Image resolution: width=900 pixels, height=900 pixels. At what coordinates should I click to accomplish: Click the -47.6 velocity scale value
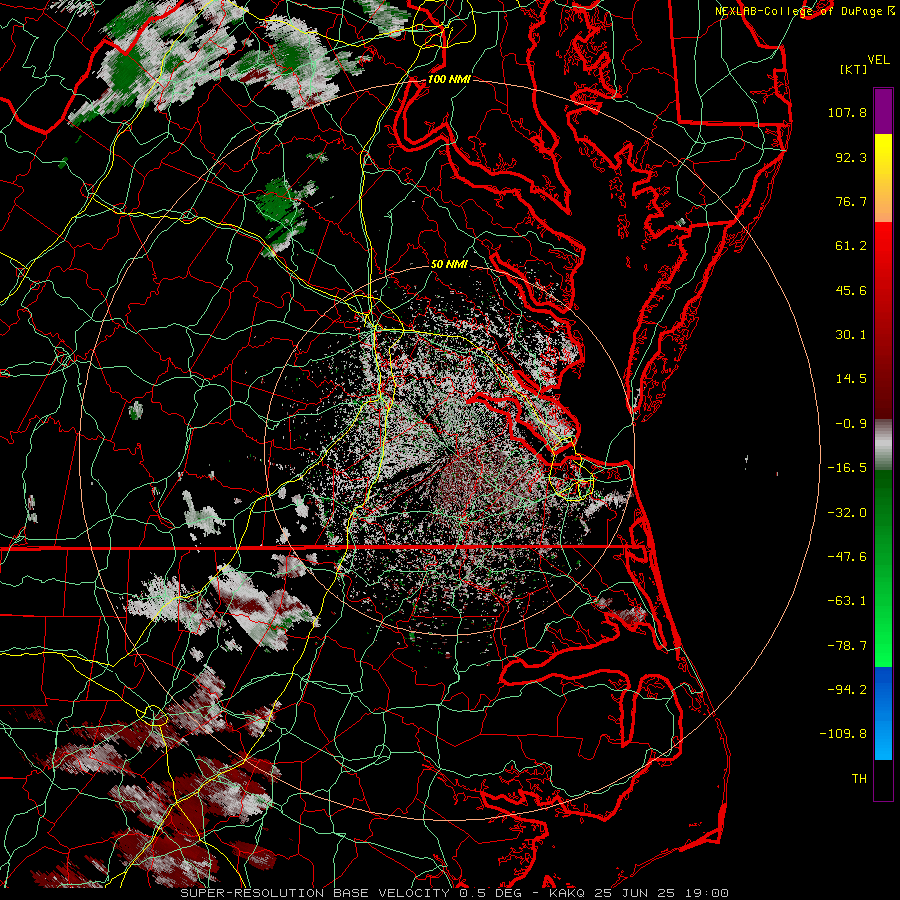point(847,557)
